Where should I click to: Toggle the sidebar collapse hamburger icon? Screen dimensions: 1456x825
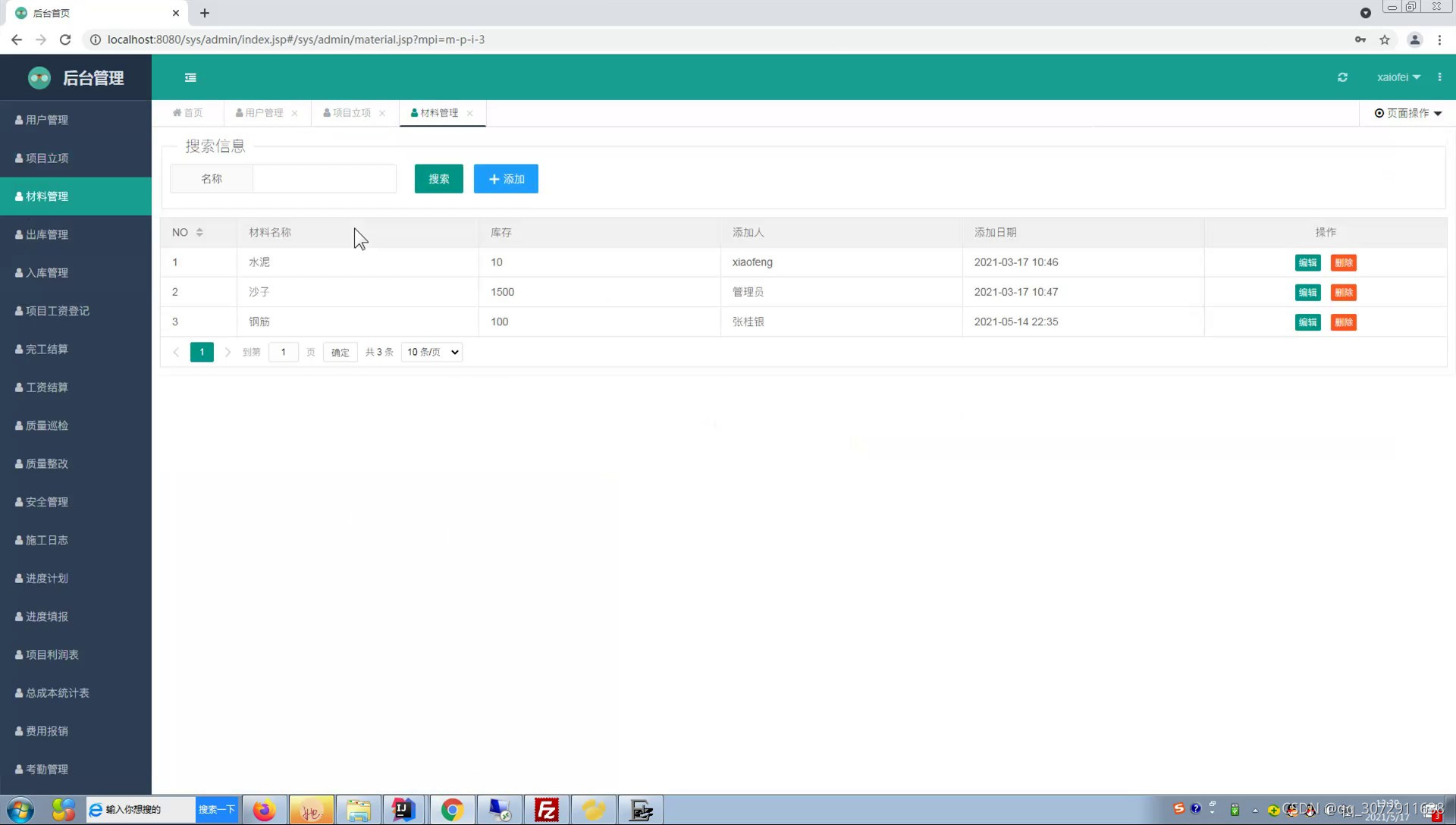(x=190, y=77)
